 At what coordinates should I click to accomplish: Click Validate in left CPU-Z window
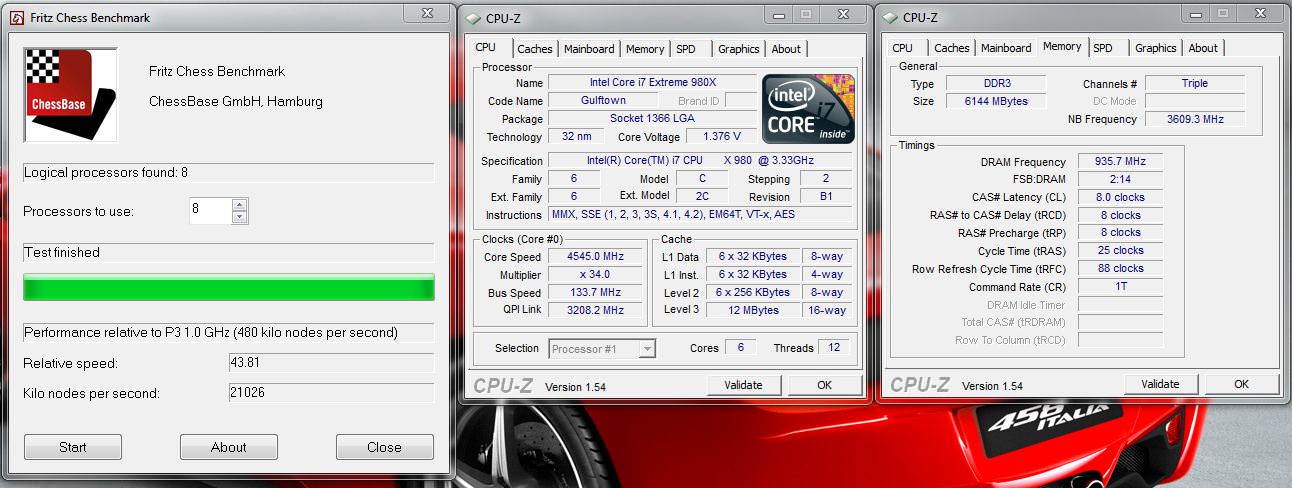click(743, 385)
